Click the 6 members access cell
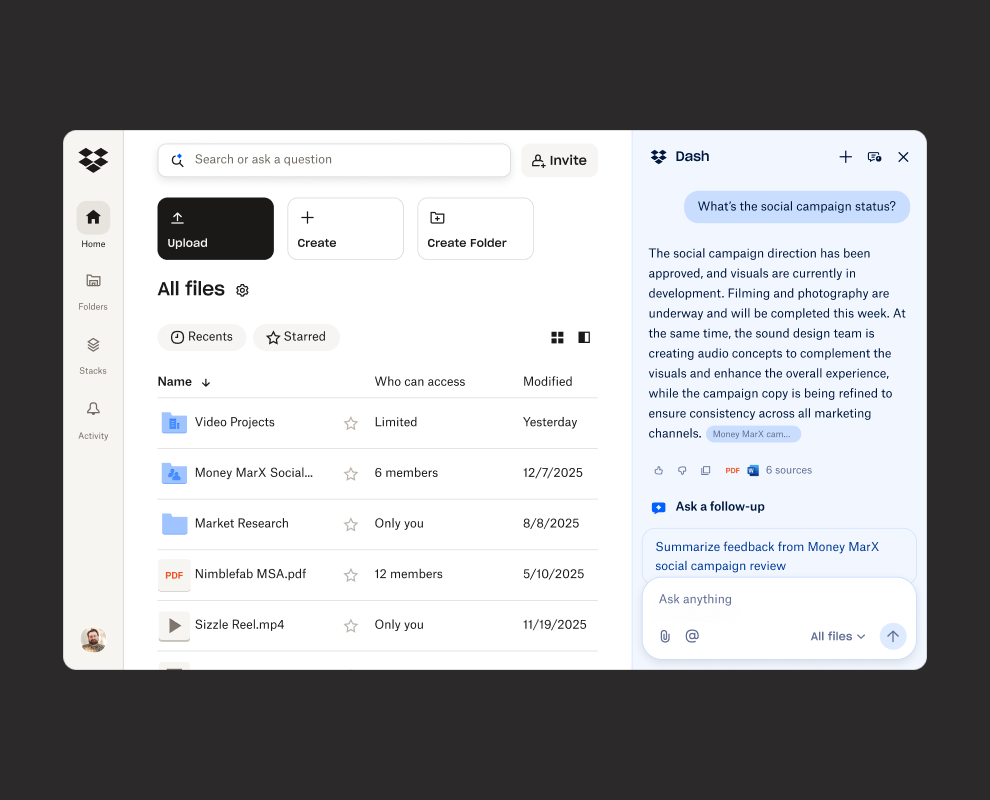 [x=406, y=472]
